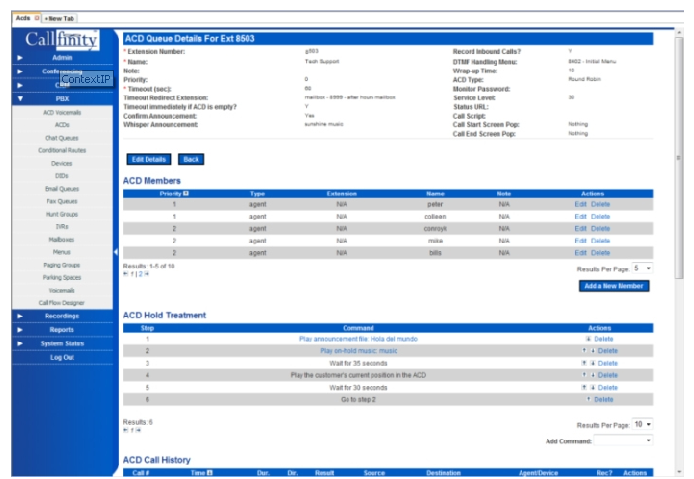Viewport: 694px width, 479px height.
Task: Click Add a New Member button
Action: pyautogui.click(x=614, y=286)
